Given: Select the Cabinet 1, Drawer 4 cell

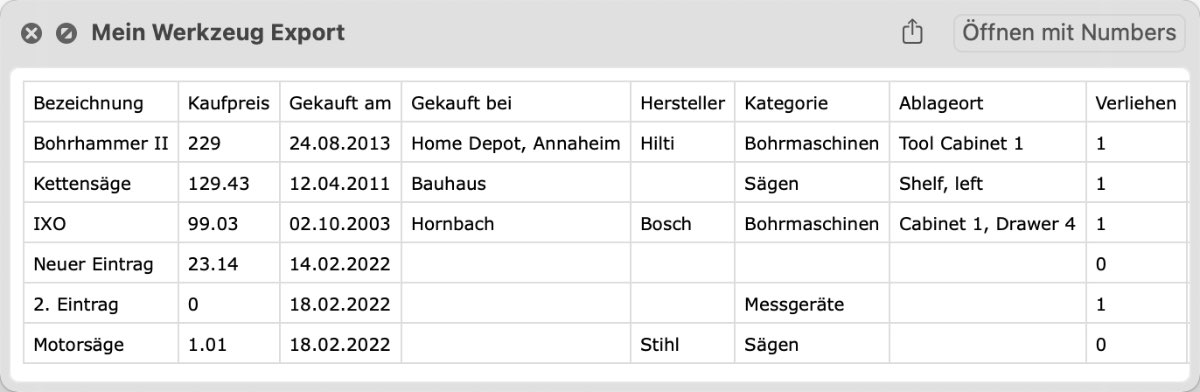Looking at the screenshot, I should pyautogui.click(x=987, y=224).
